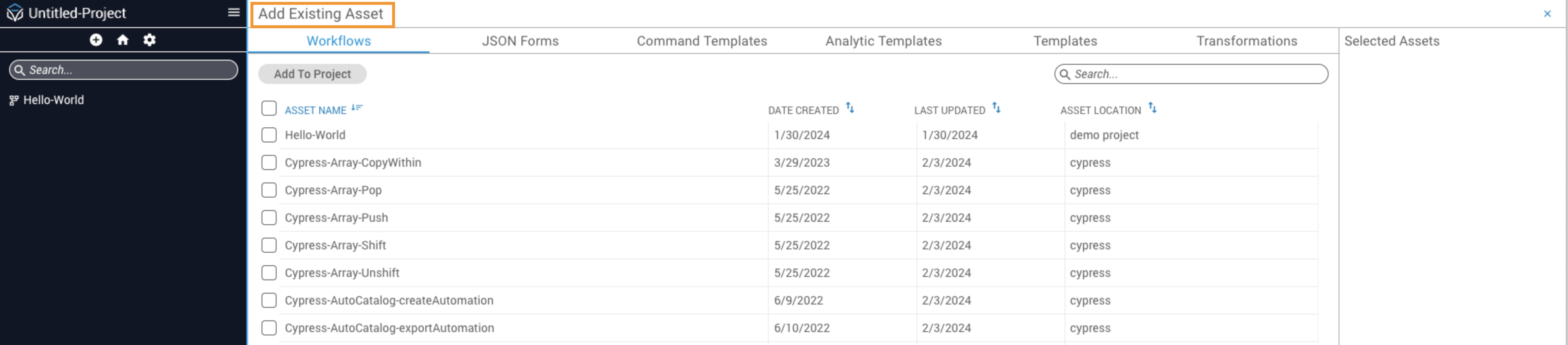The height and width of the screenshot is (345, 1568).
Task: Click the Untitled-Project logo icon
Action: coord(15,13)
